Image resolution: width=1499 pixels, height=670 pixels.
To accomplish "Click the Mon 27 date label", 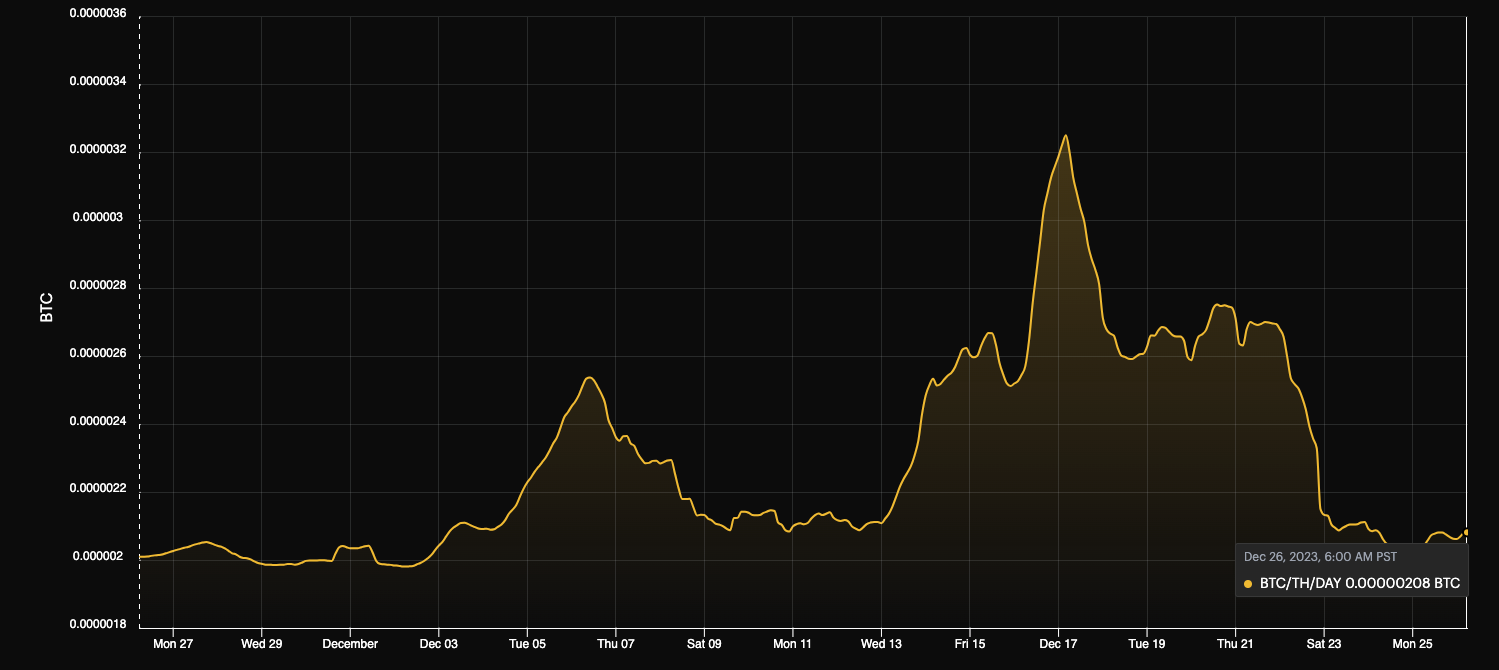I will [173, 644].
